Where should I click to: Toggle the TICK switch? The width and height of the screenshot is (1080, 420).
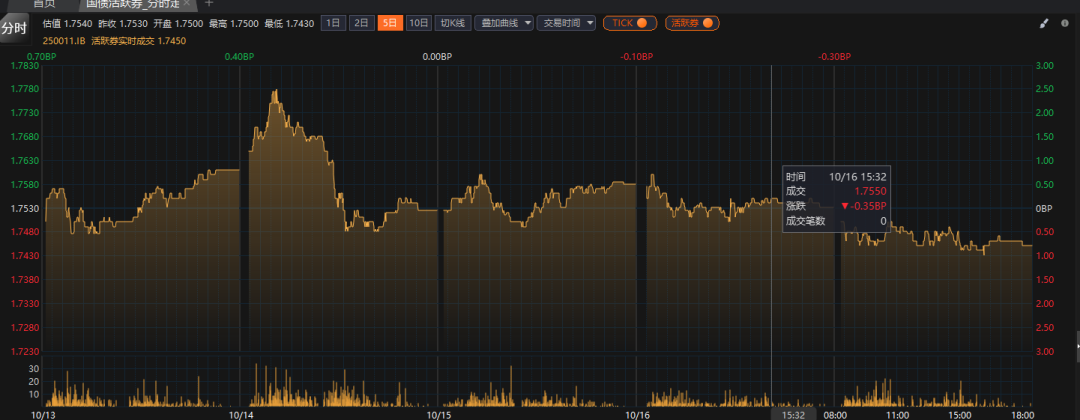point(630,22)
